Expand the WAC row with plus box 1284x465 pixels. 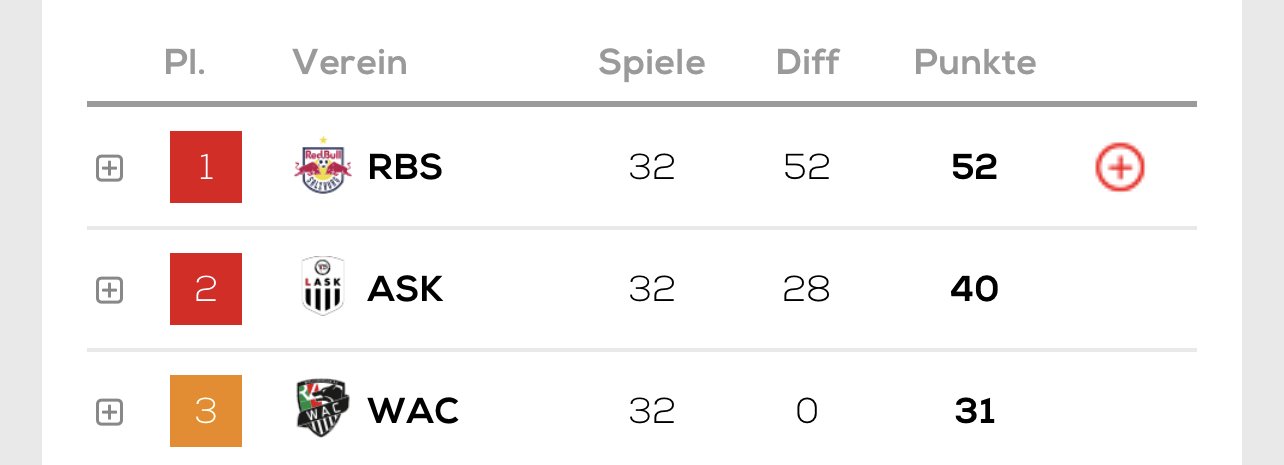click(x=109, y=412)
